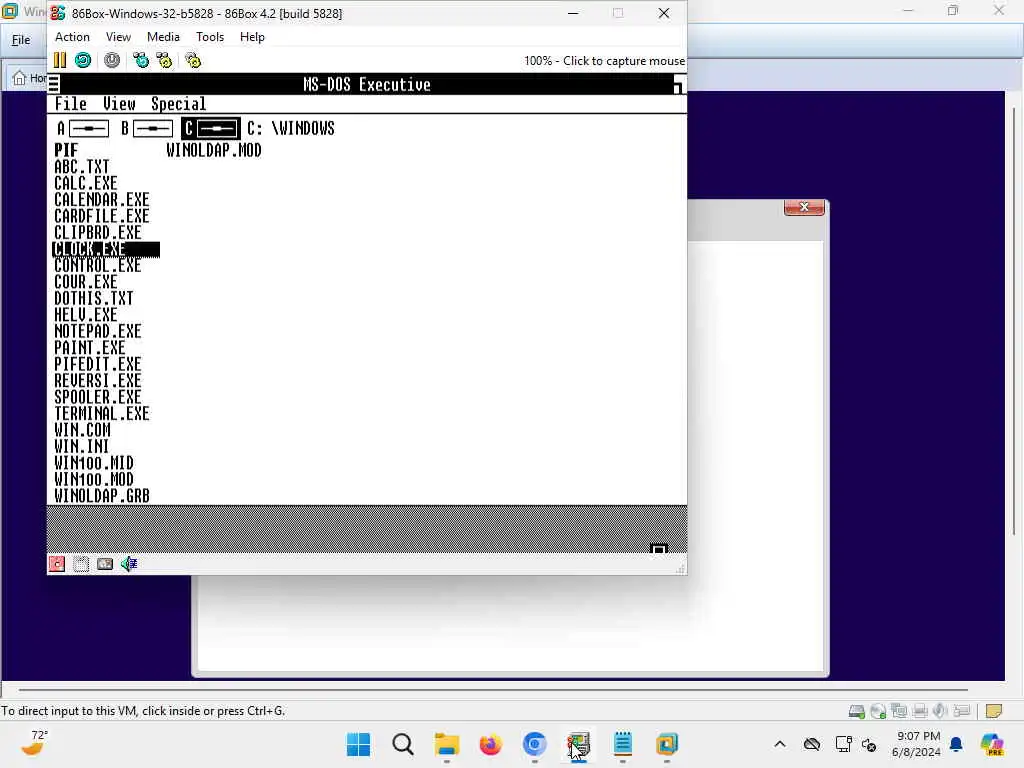
Task: Send Ctrl+Alt+Esc with yellow toolbar icon
Action: click(165, 61)
